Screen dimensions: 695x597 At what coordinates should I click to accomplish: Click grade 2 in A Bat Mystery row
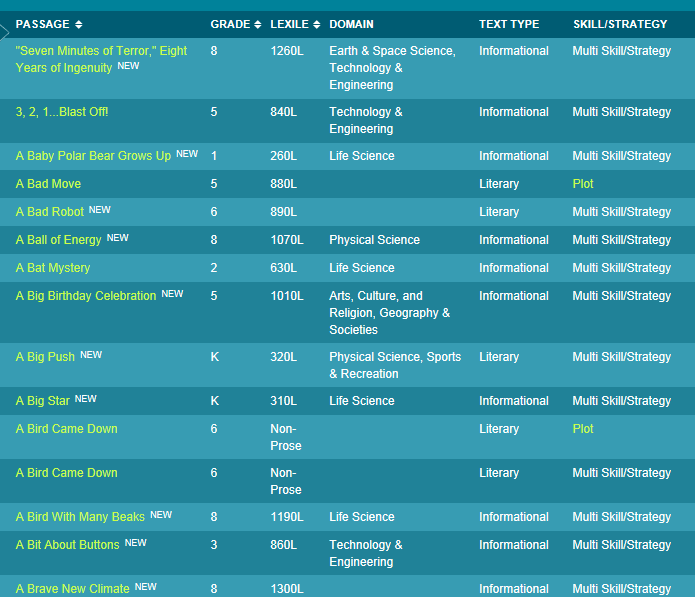[214, 268]
